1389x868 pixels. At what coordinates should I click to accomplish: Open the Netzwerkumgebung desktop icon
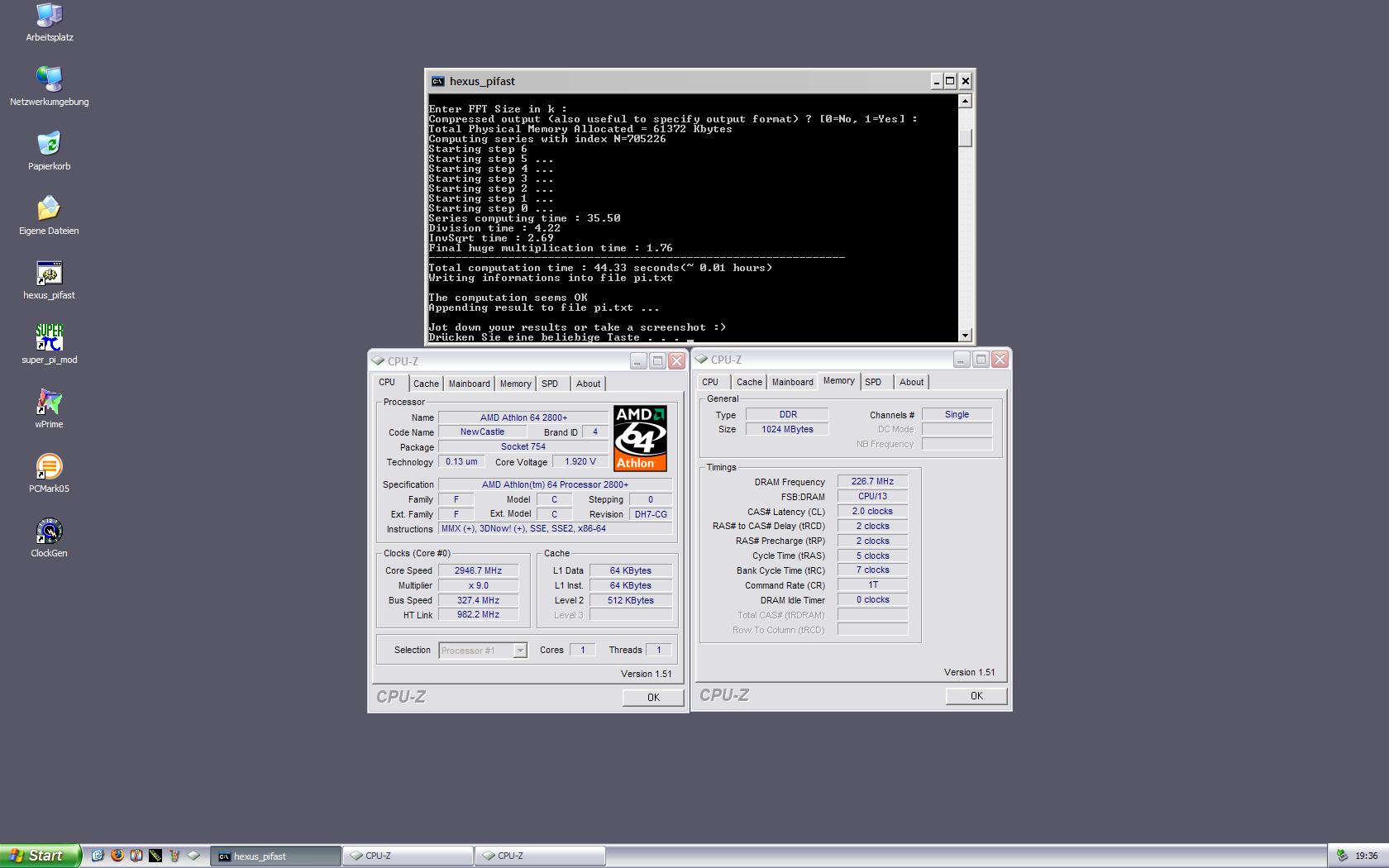pyautogui.click(x=50, y=86)
